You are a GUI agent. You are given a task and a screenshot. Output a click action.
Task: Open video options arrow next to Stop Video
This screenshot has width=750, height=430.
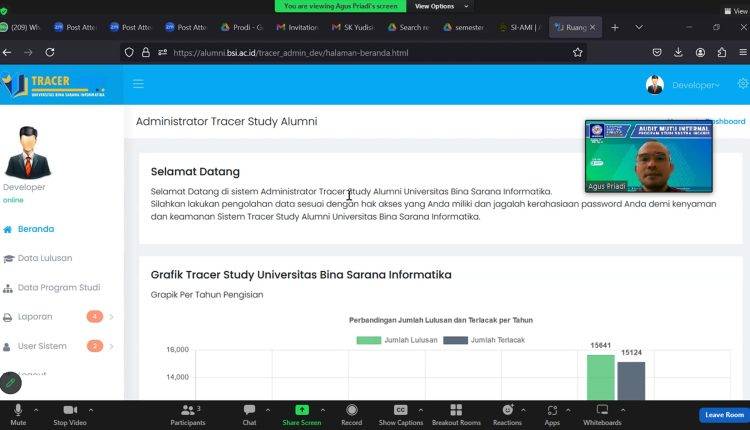pyautogui.click(x=91, y=410)
